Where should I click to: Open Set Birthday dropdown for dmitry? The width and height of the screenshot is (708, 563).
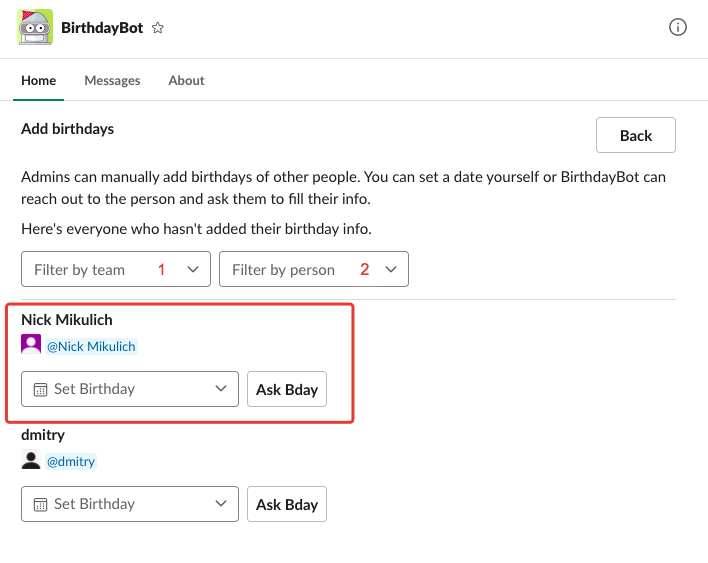click(x=130, y=504)
